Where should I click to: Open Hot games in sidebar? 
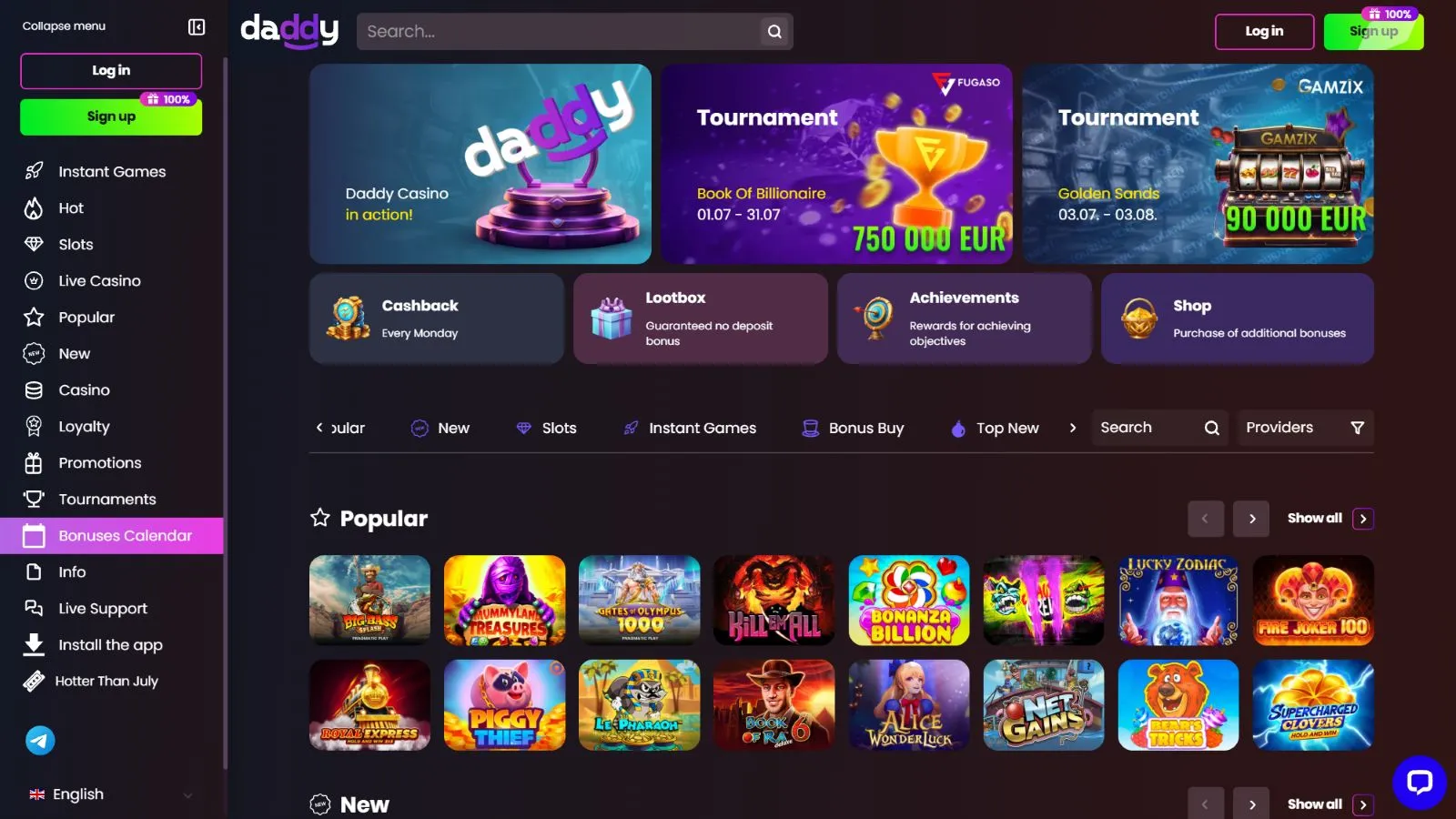click(x=112, y=208)
